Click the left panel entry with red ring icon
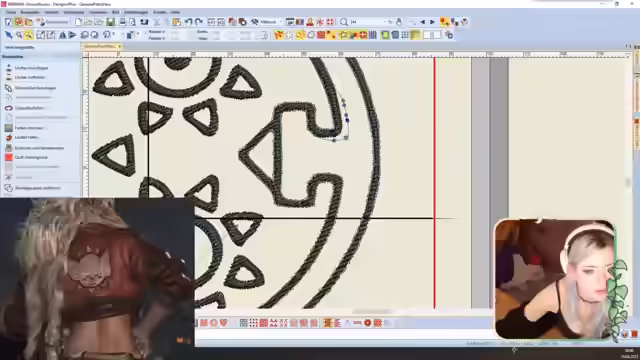Image resolution: width=640 pixels, height=360 pixels. (24, 108)
